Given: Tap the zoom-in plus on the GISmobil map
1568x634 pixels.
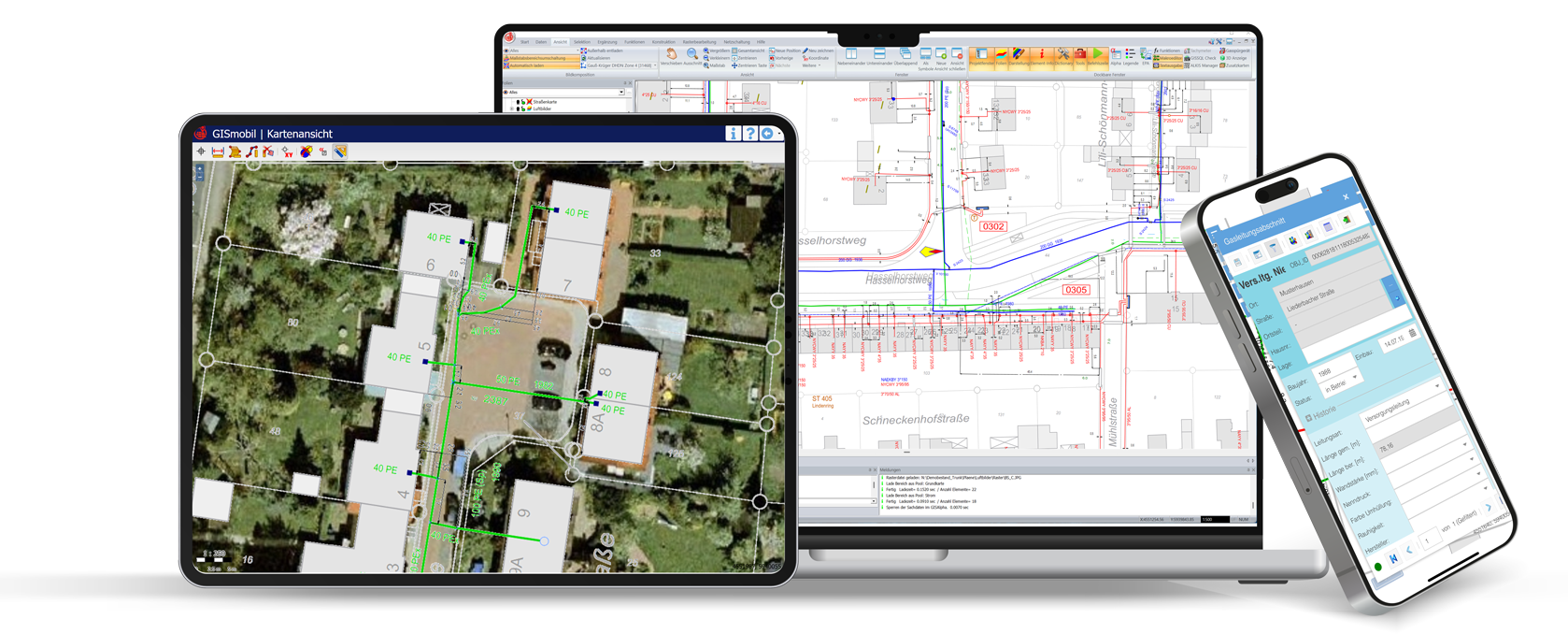Looking at the screenshot, I should coord(200,168).
